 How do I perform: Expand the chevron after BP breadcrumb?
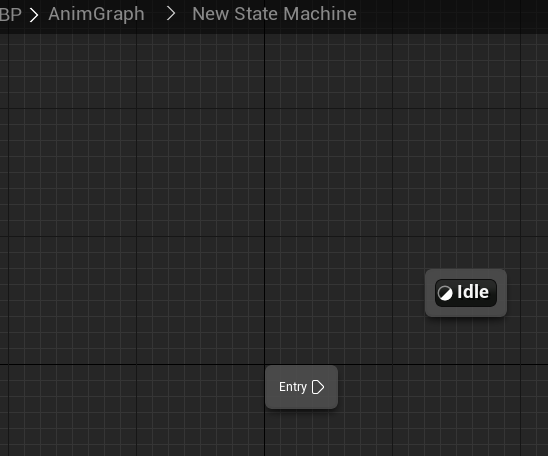(x=34, y=15)
